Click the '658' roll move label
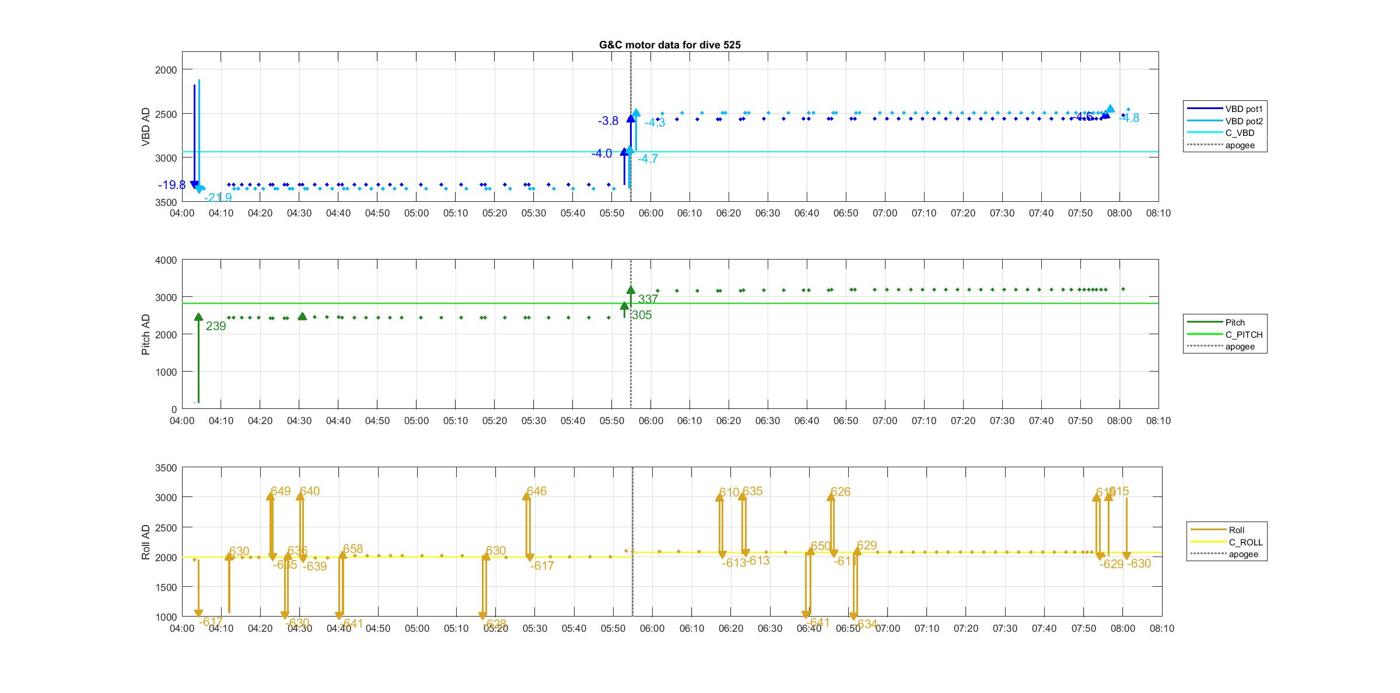1400x693 pixels. 353,549
